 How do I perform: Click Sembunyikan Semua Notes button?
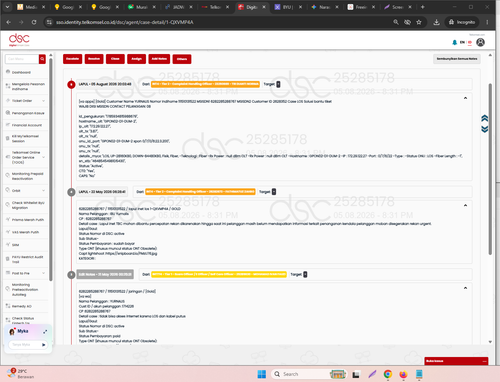[x=457, y=59]
